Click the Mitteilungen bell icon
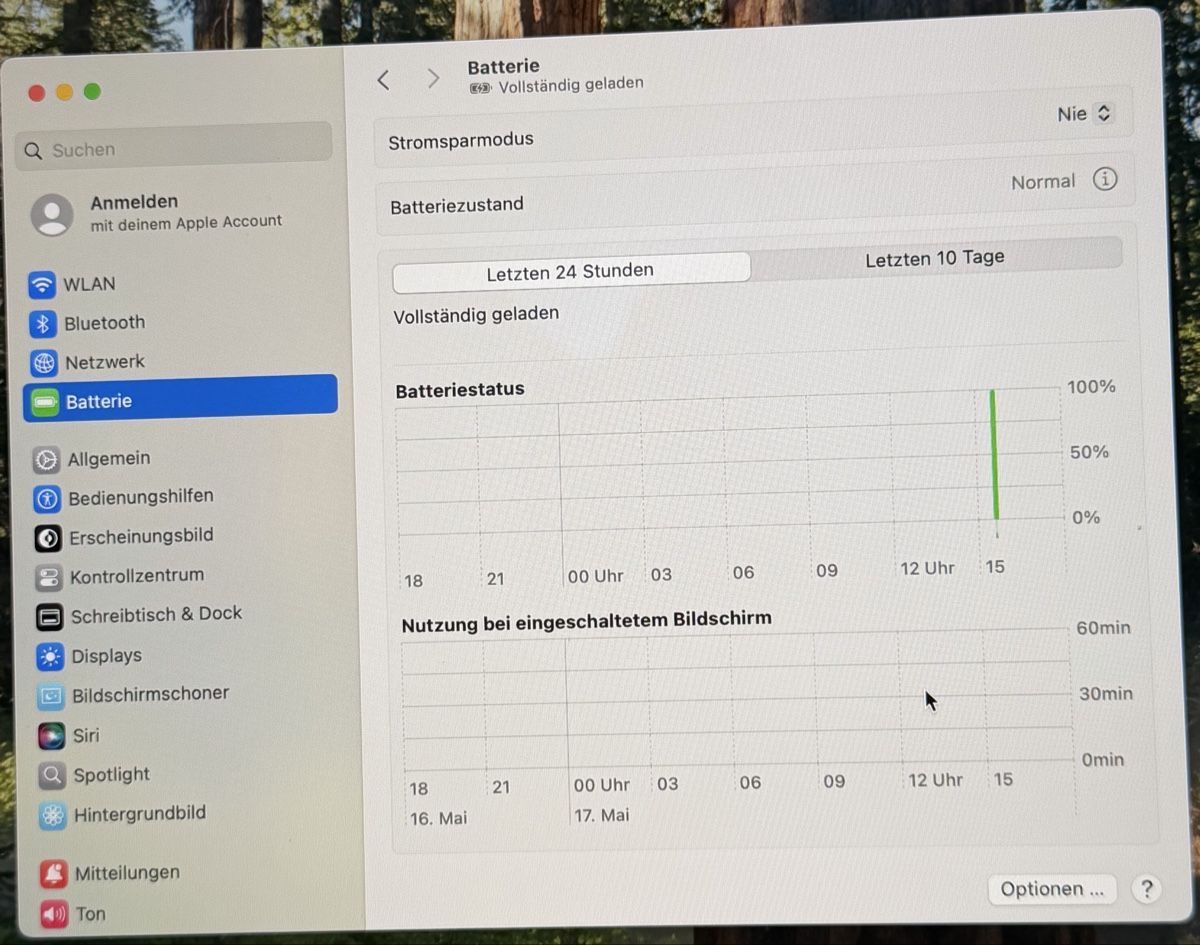The image size is (1200, 945). point(54,874)
